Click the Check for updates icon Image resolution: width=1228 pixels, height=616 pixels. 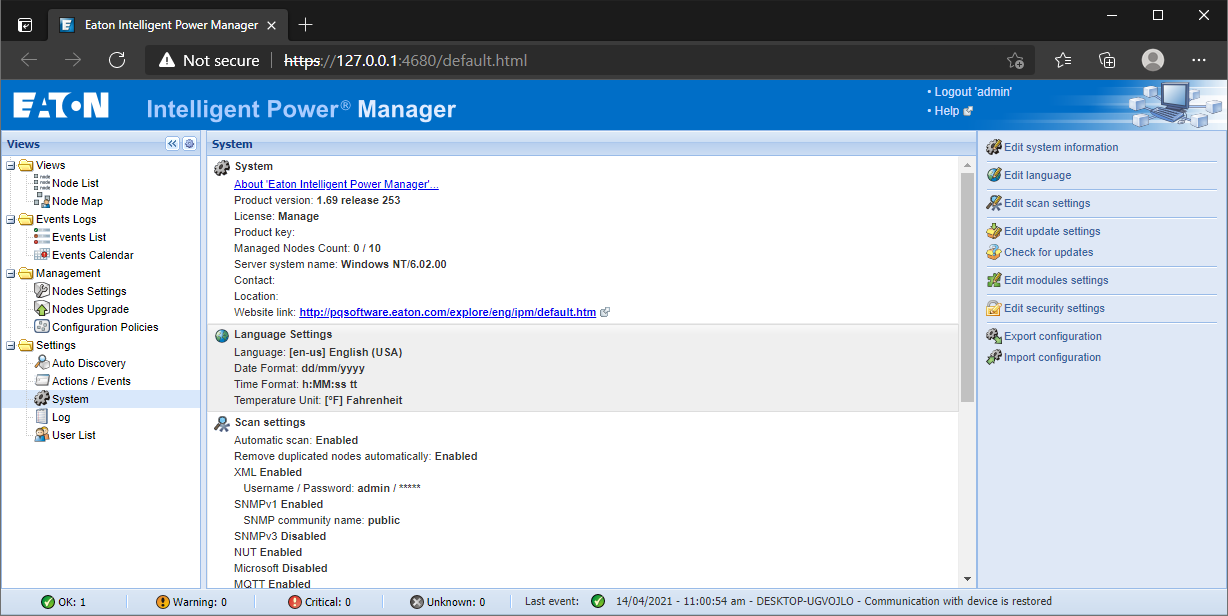994,252
